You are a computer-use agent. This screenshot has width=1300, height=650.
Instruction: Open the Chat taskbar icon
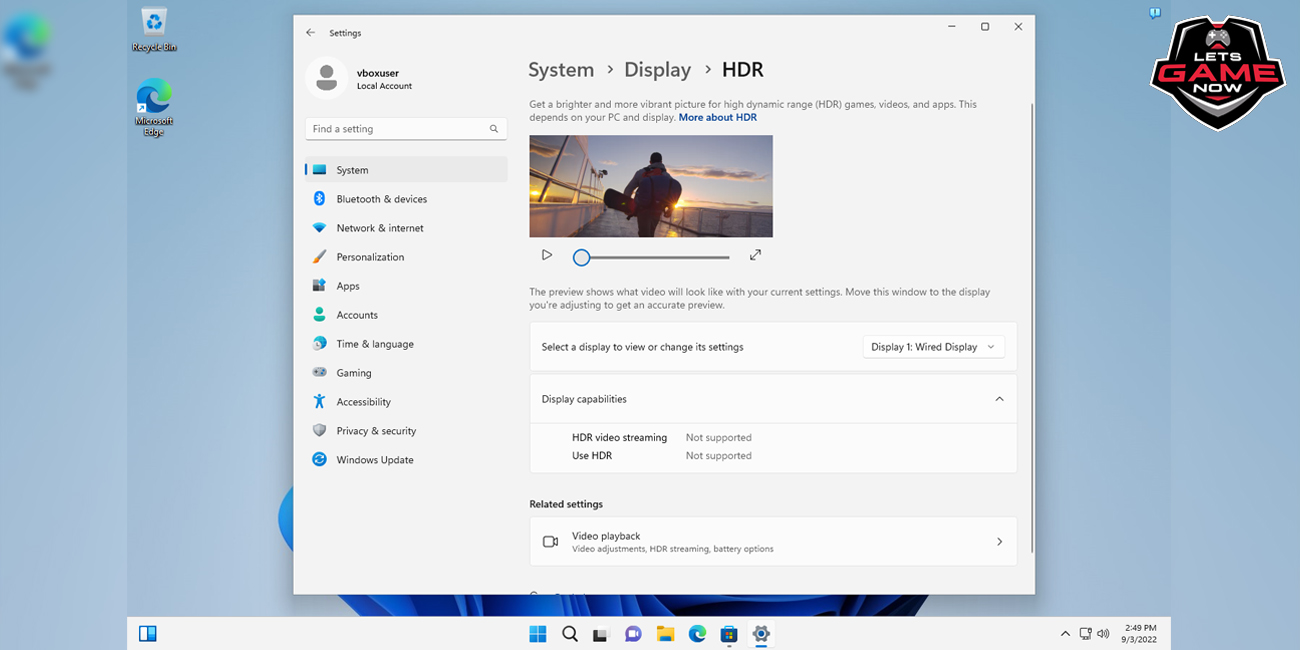(x=633, y=634)
